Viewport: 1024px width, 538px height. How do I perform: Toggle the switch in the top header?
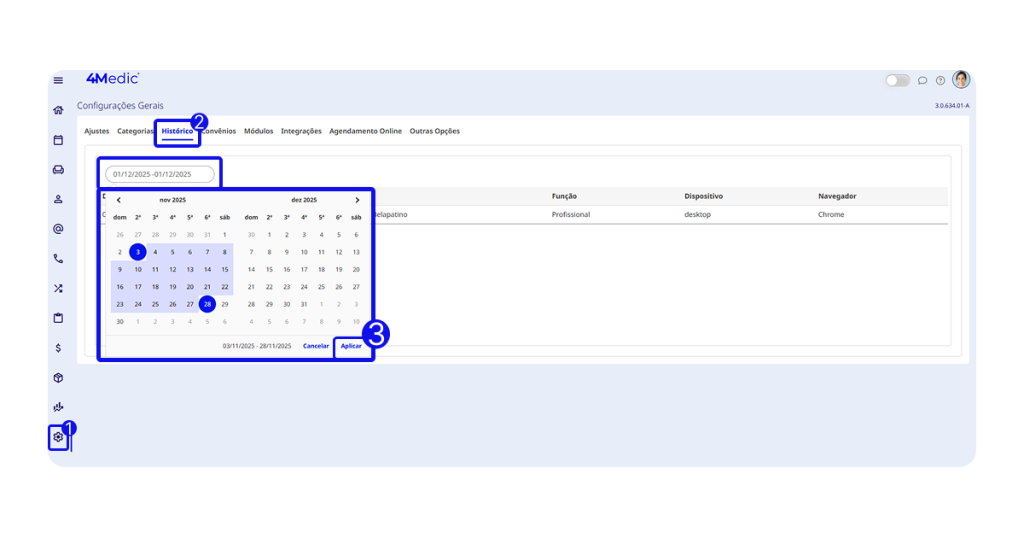pos(897,80)
